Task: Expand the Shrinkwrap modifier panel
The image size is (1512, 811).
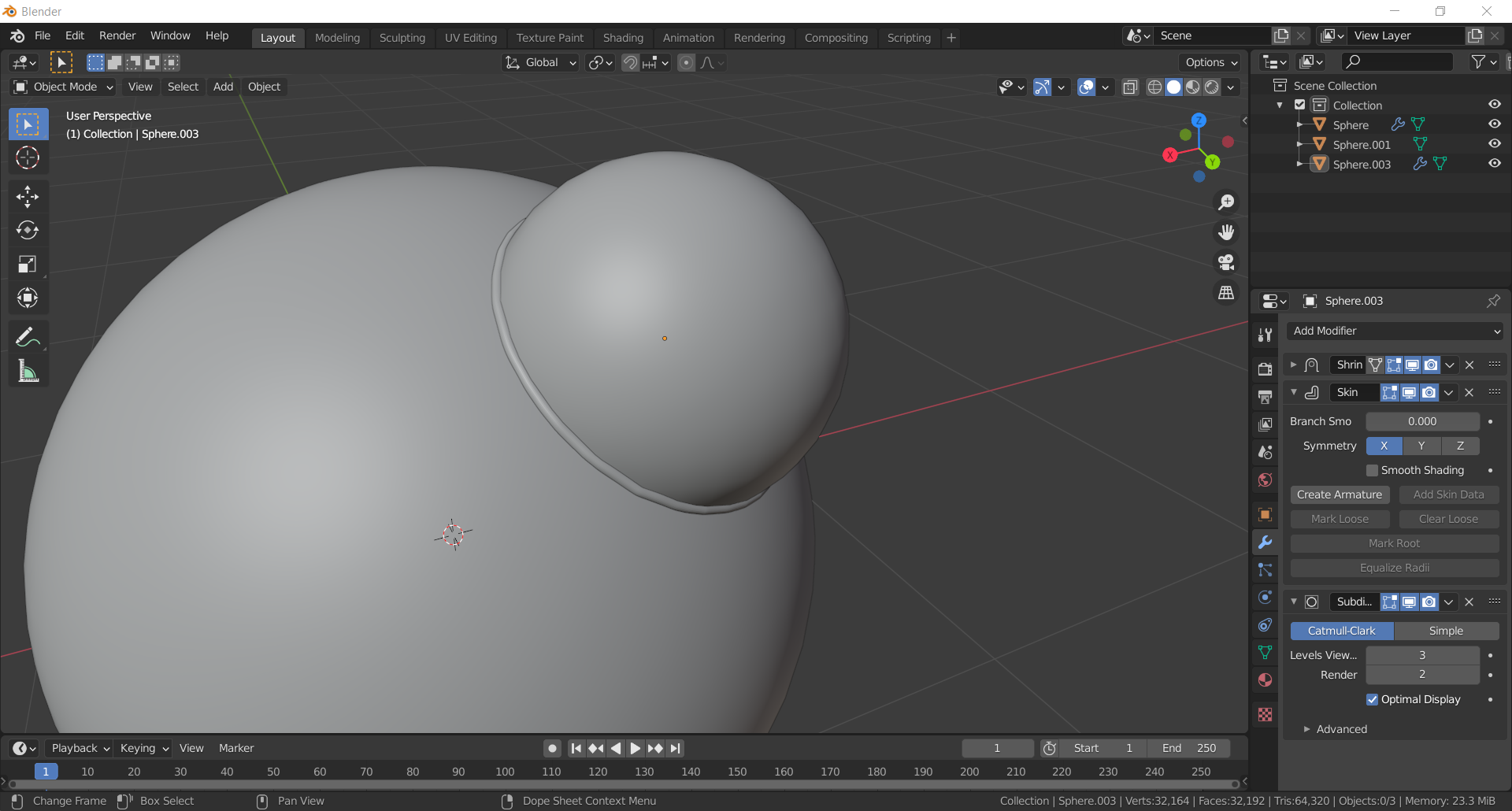Action: click(x=1293, y=365)
